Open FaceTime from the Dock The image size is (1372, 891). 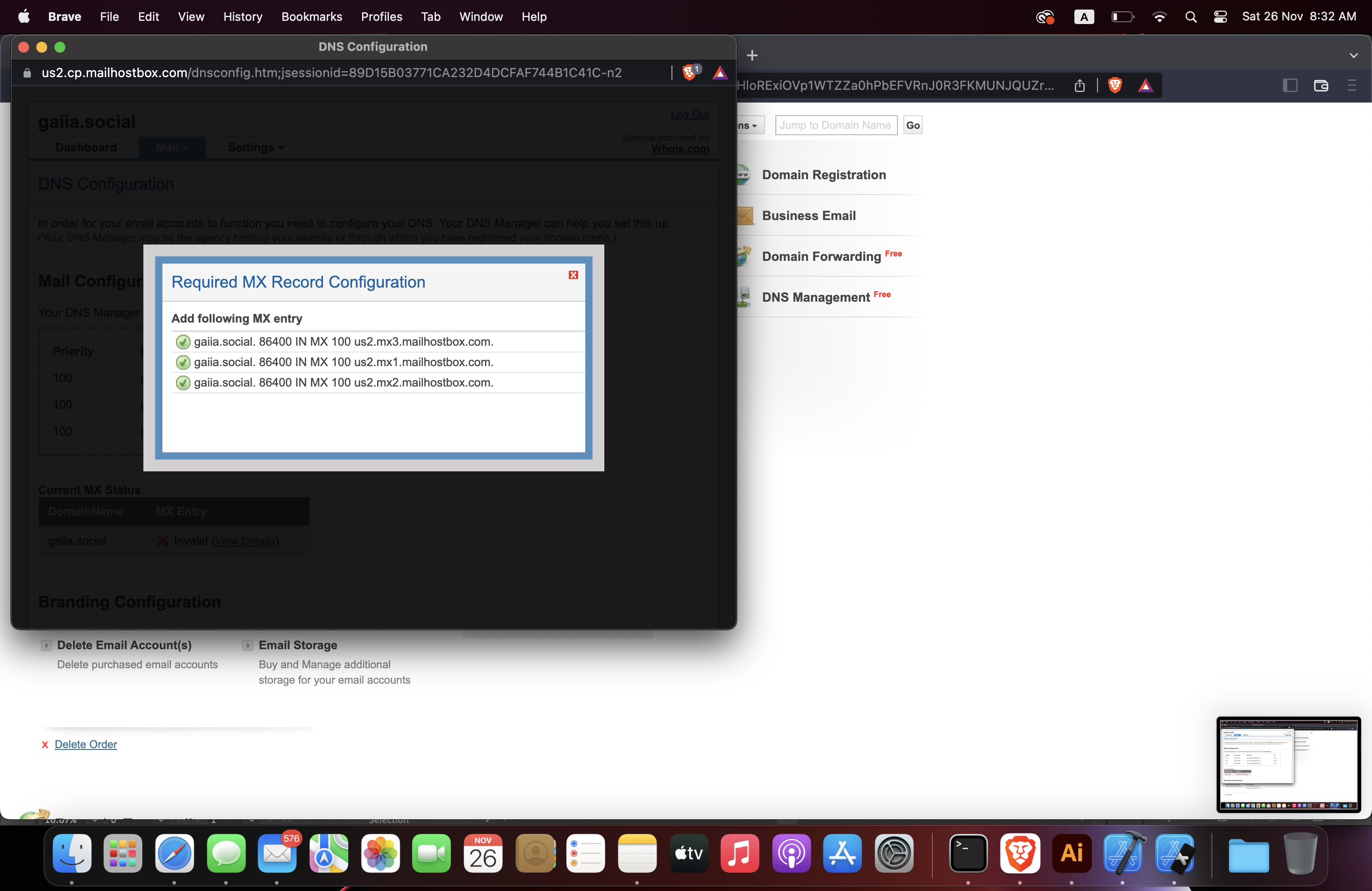[431, 853]
